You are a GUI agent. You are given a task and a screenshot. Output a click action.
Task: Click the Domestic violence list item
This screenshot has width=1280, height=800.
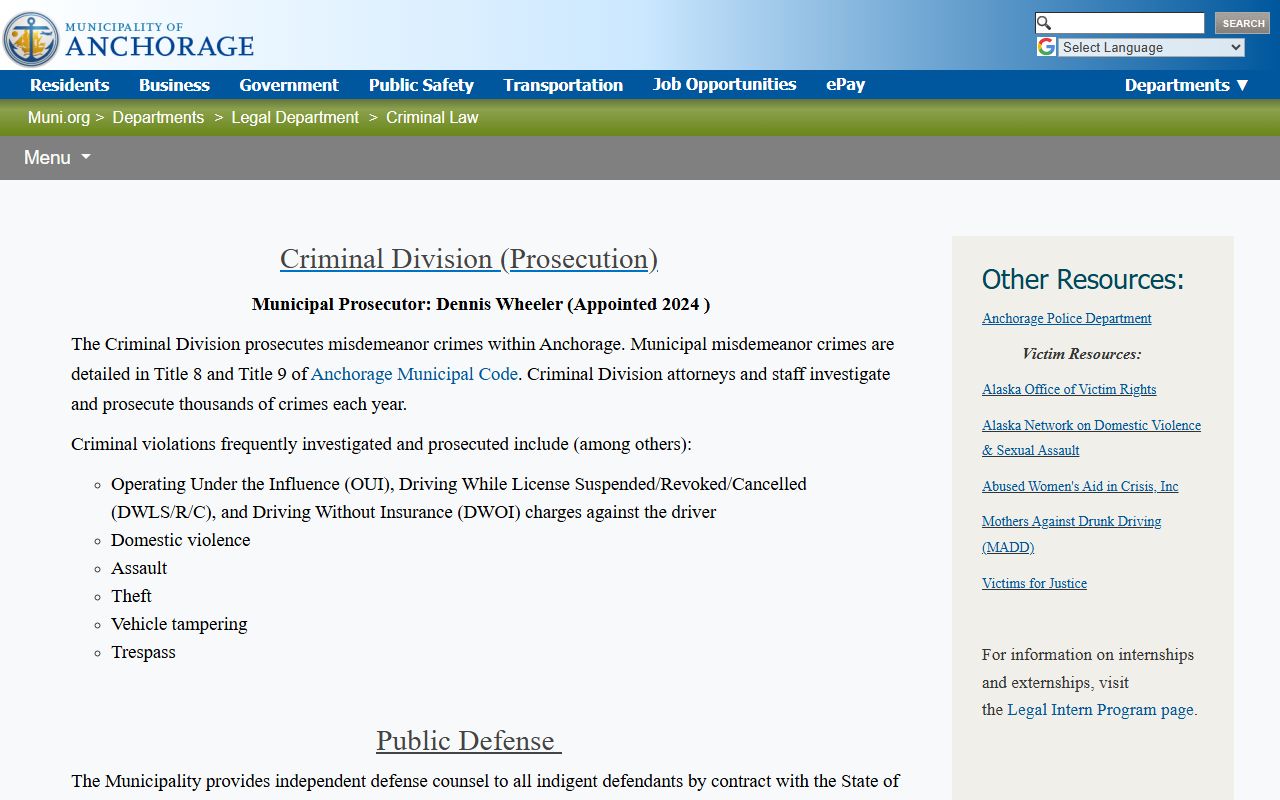(181, 540)
